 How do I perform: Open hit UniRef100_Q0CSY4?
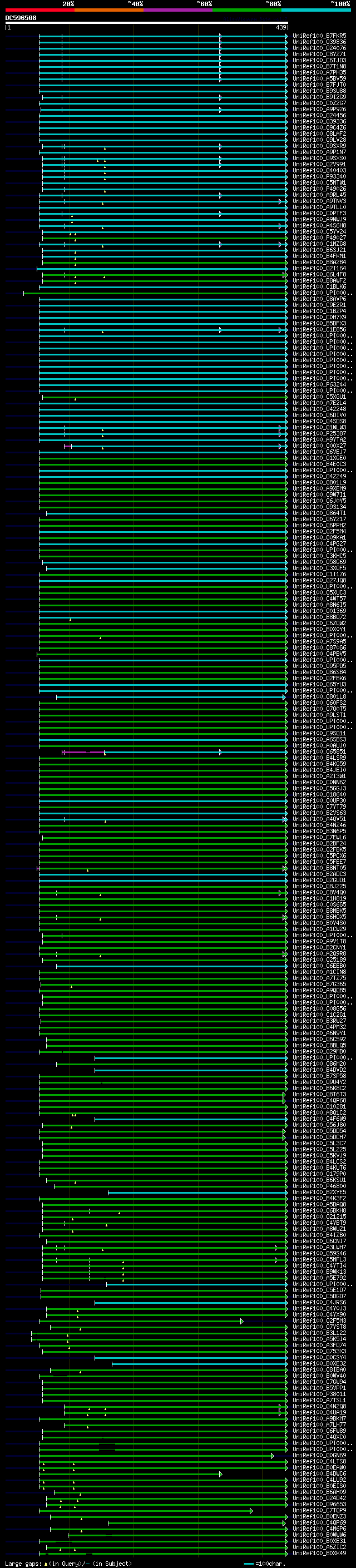click(x=319, y=1357)
